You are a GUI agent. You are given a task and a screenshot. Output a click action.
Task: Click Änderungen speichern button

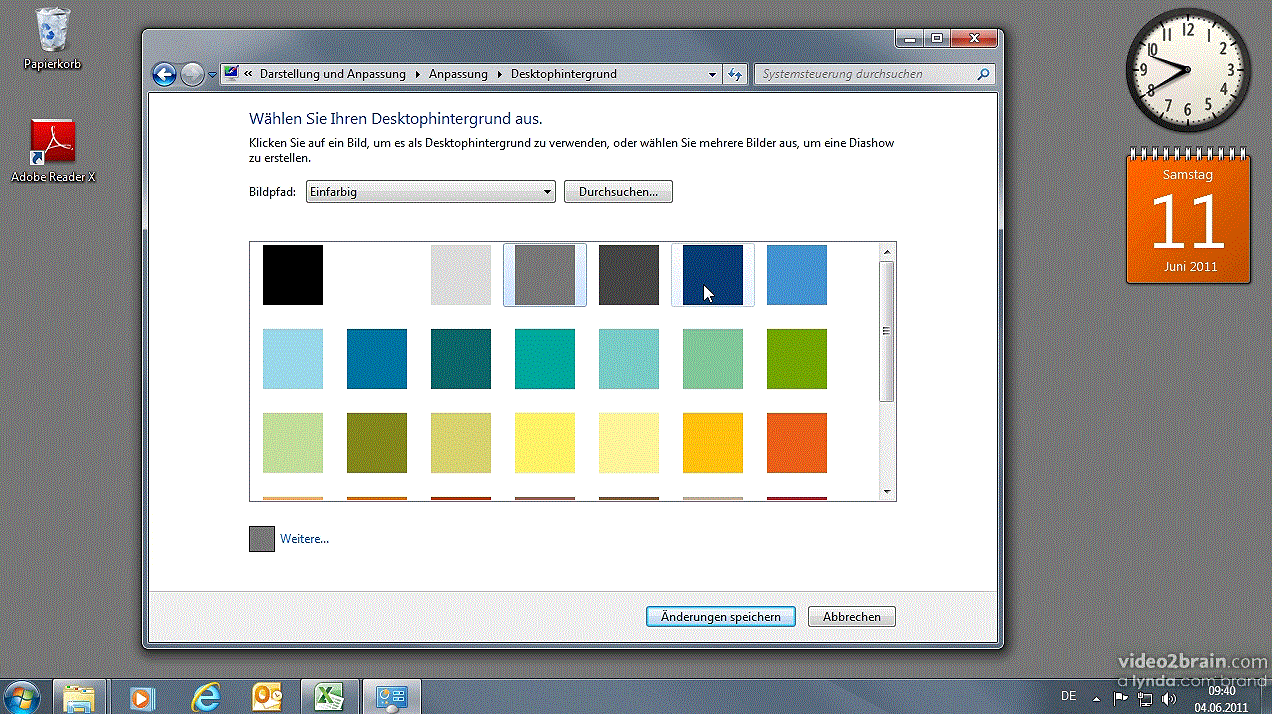coord(720,617)
